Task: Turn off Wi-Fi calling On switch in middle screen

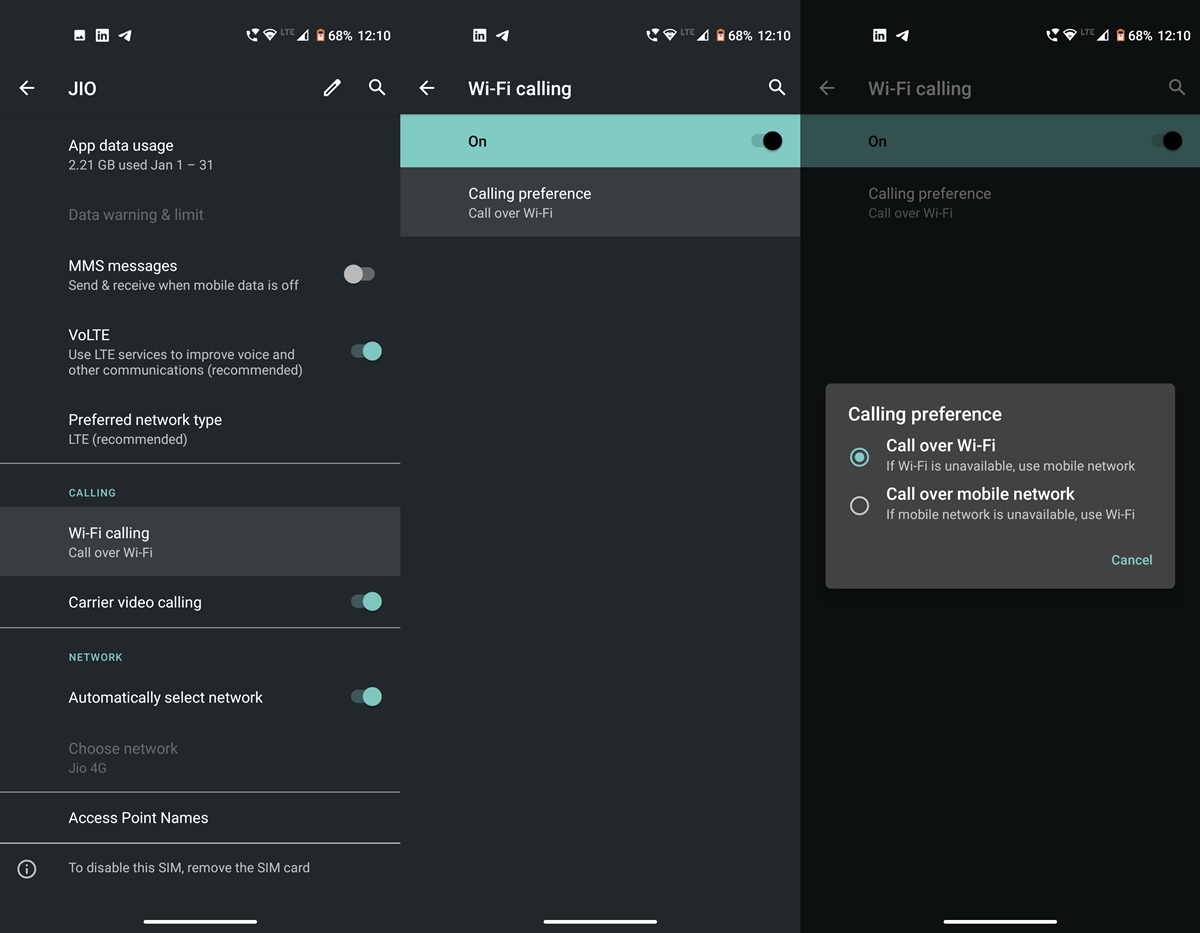Action: point(767,141)
